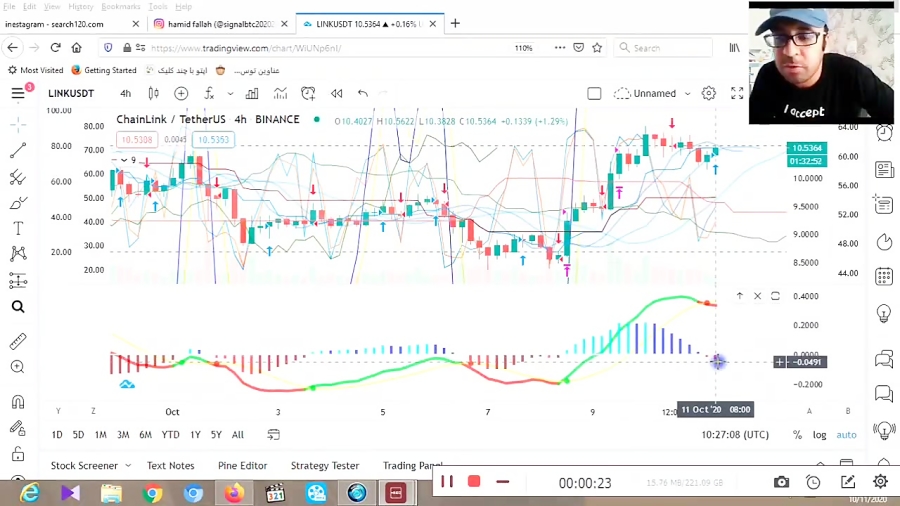Toggle magnet mode
900x506 pixels.
(18, 402)
